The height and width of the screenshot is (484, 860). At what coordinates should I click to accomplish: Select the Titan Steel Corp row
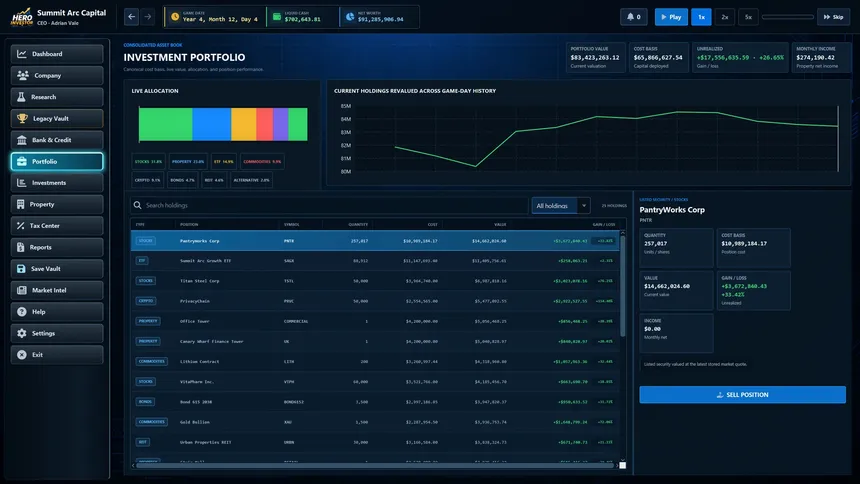[375, 281]
